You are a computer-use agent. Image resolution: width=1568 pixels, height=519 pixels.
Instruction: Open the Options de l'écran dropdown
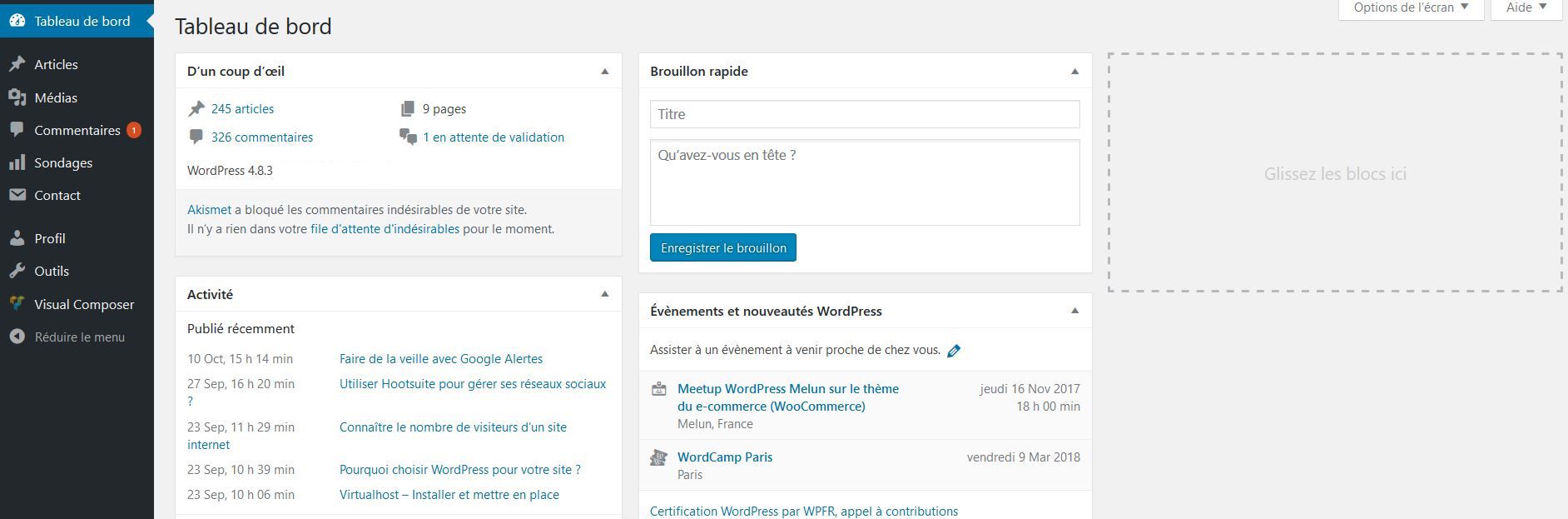pyautogui.click(x=1411, y=8)
